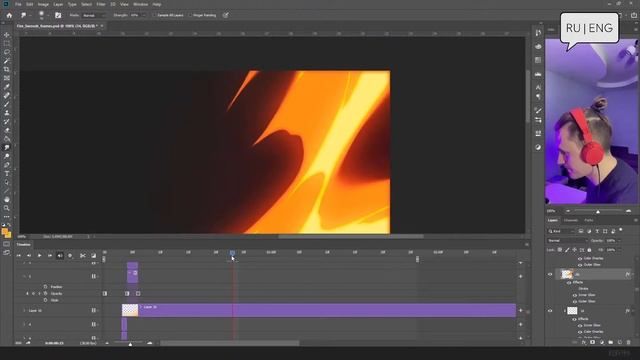This screenshot has width=640, height=360.
Task: Toggle visibility of the selected layer
Action: pyautogui.click(x=550, y=275)
